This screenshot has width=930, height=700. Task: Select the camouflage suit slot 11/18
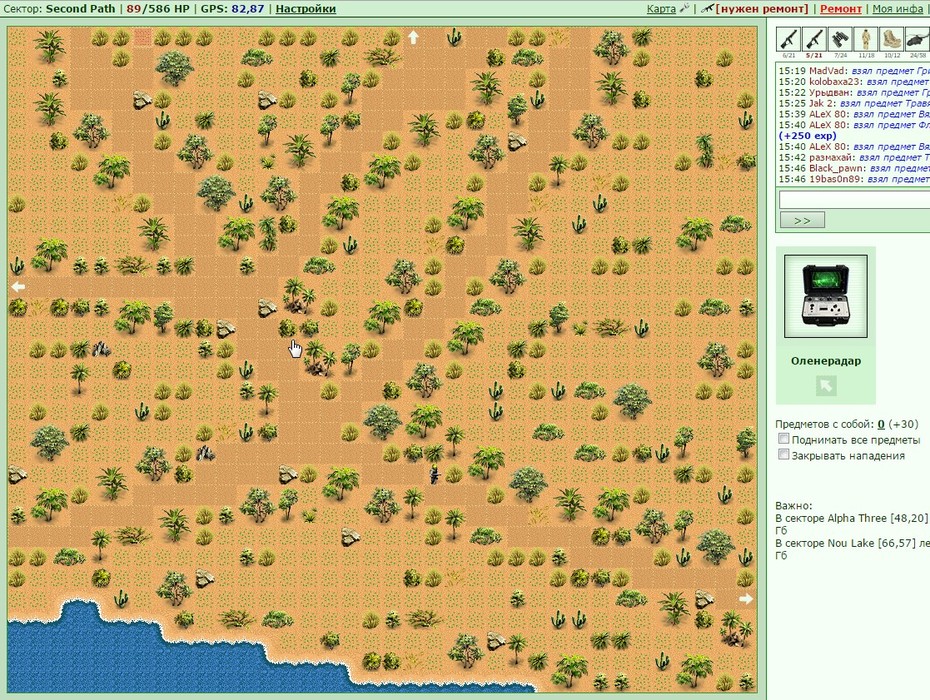[x=866, y=39]
